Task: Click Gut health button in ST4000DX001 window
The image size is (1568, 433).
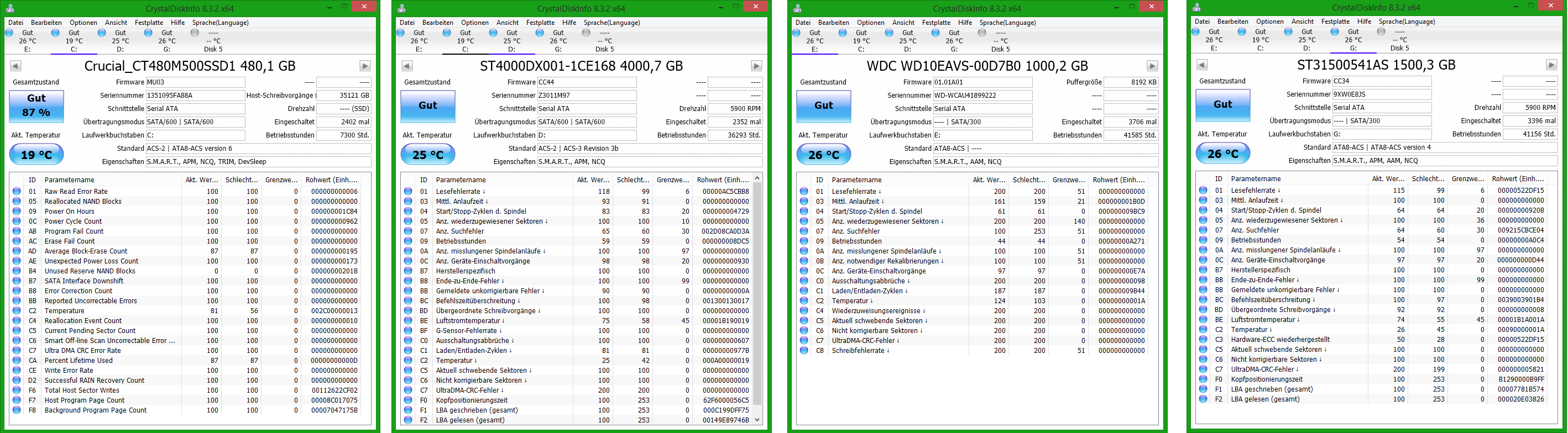Action: [x=428, y=106]
